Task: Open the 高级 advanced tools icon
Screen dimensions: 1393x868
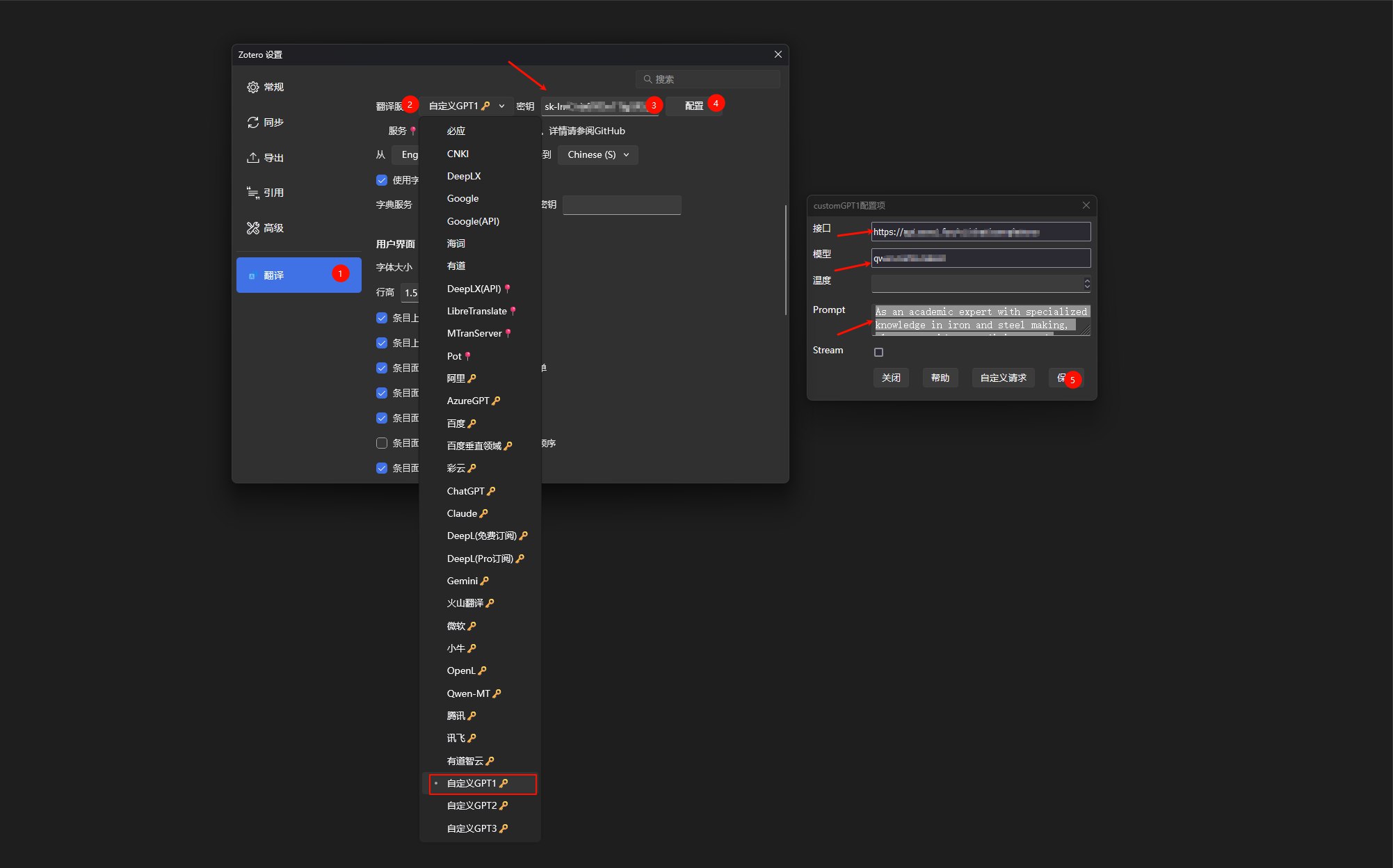Action: [x=252, y=228]
